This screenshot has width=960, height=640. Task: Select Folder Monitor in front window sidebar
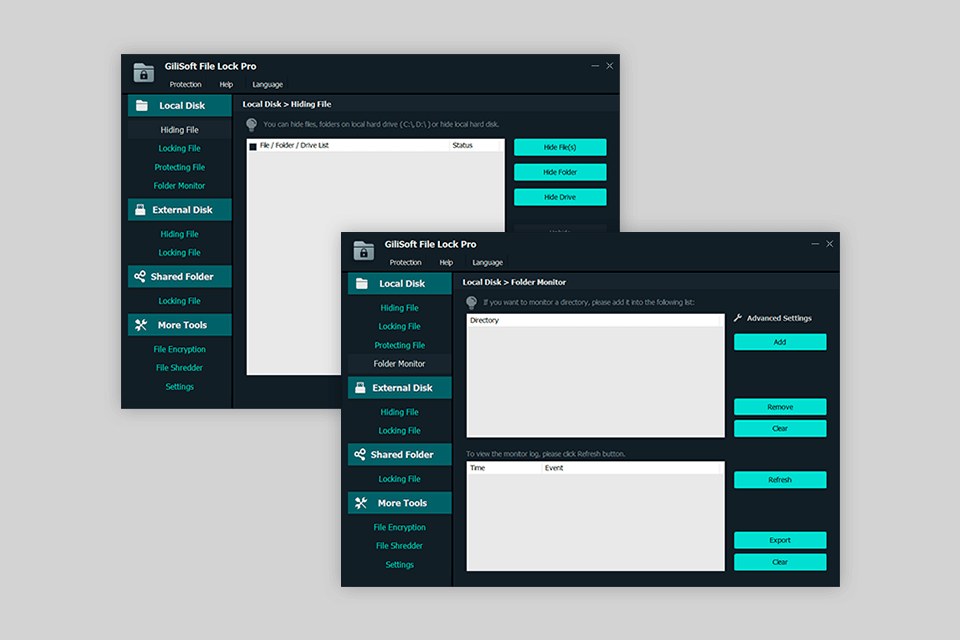point(399,364)
